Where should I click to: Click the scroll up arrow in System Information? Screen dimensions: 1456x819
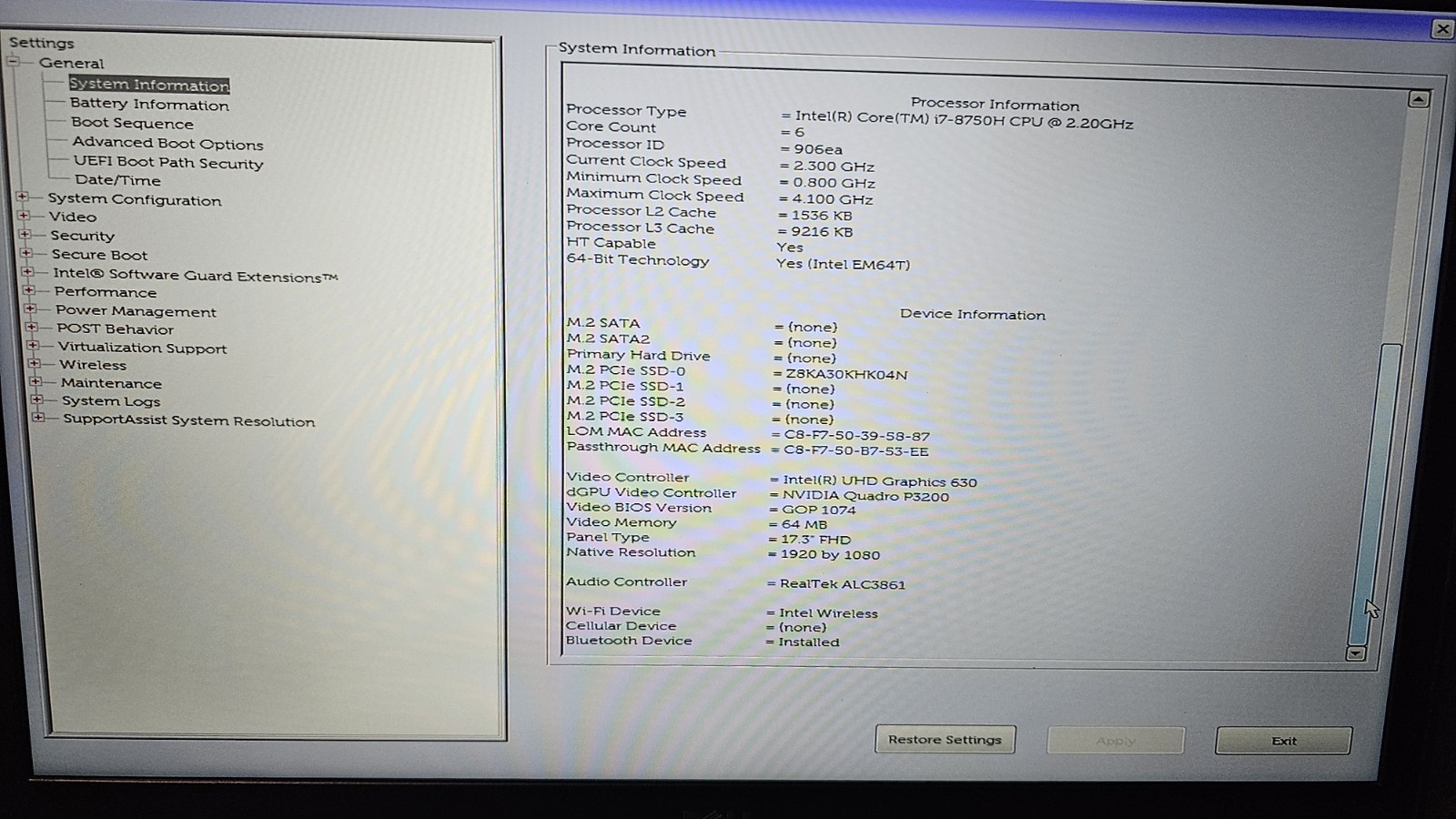(1418, 99)
